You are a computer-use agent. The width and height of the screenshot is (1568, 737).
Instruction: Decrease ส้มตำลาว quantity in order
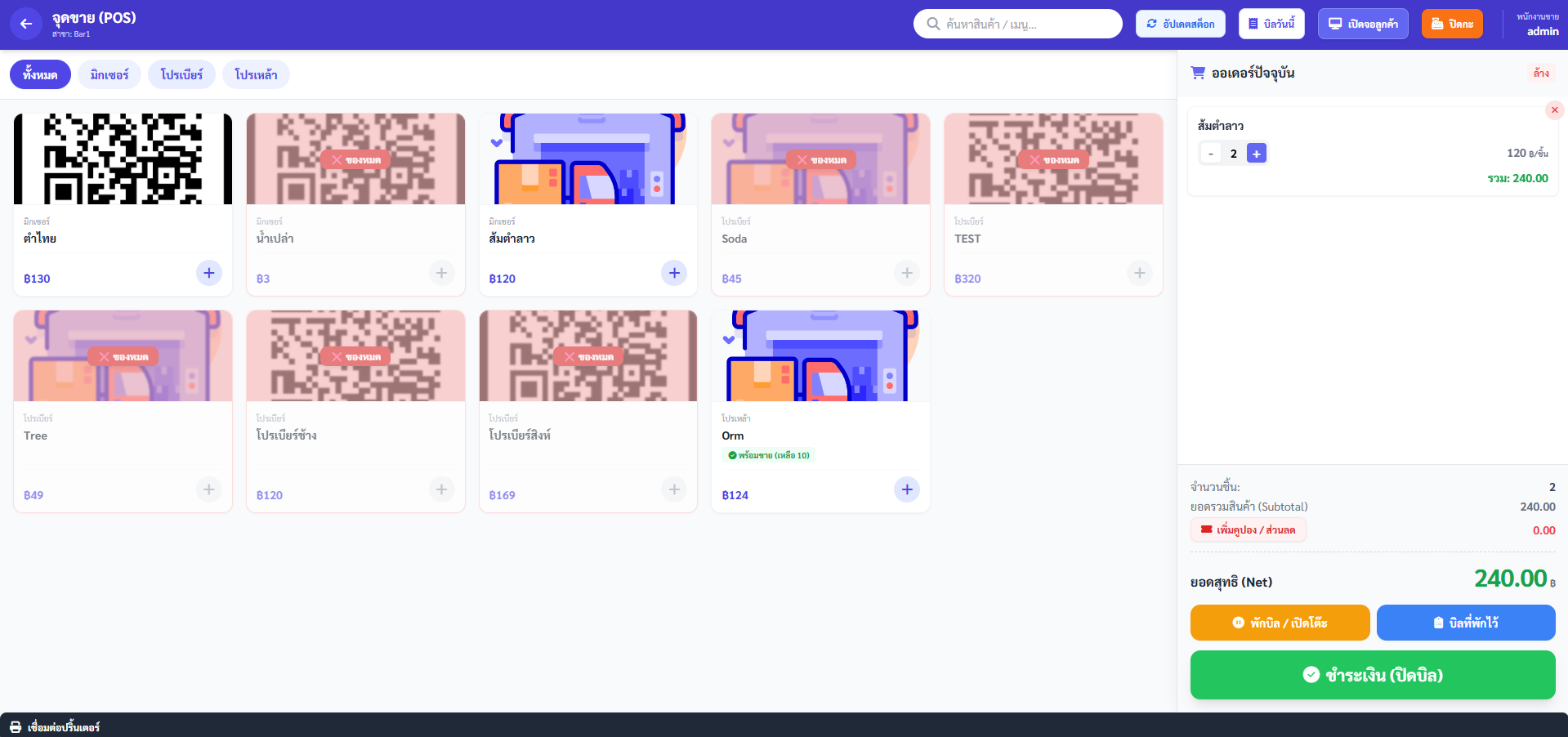pos(1211,154)
